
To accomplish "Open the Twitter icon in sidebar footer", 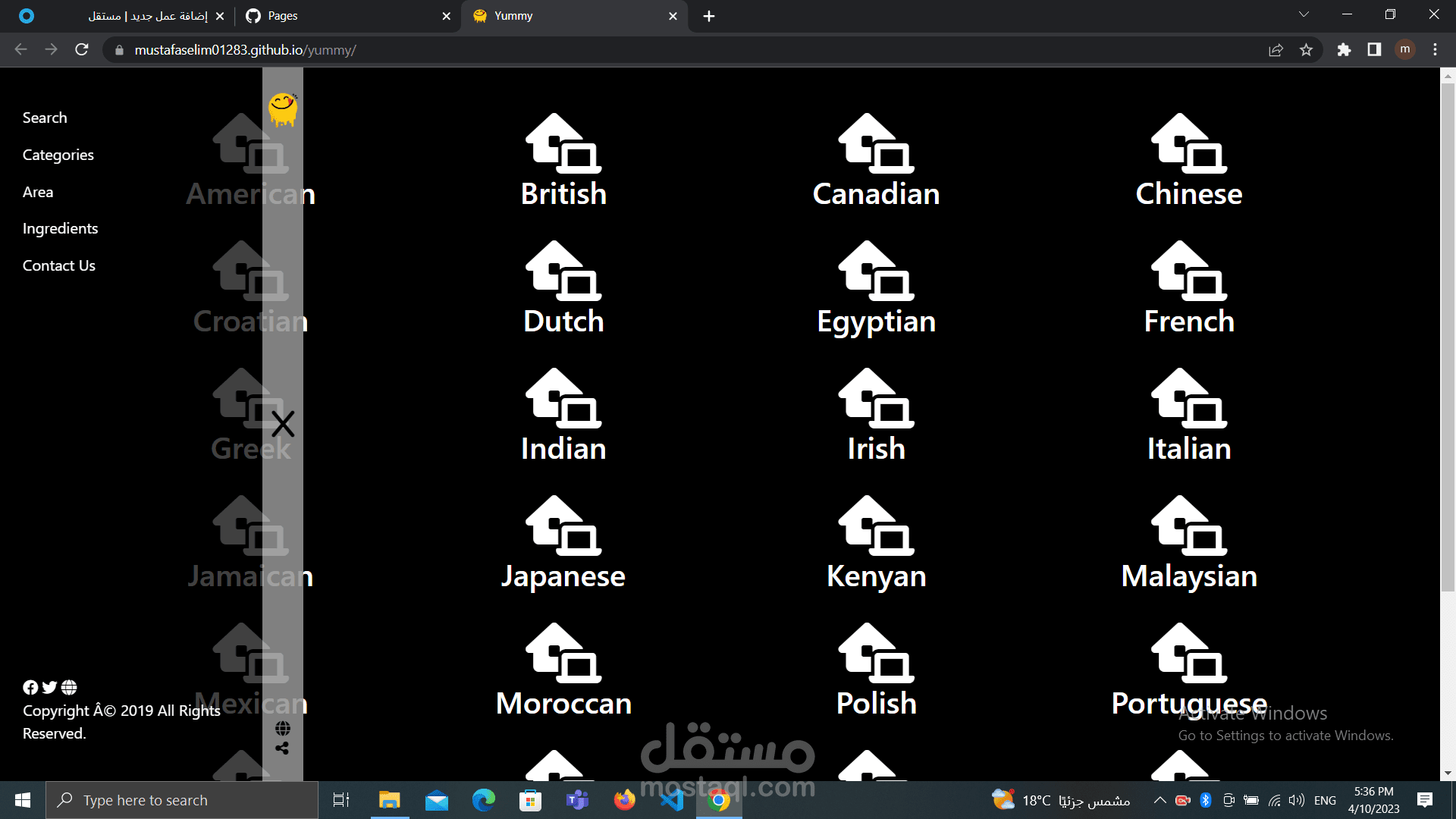I will point(49,688).
